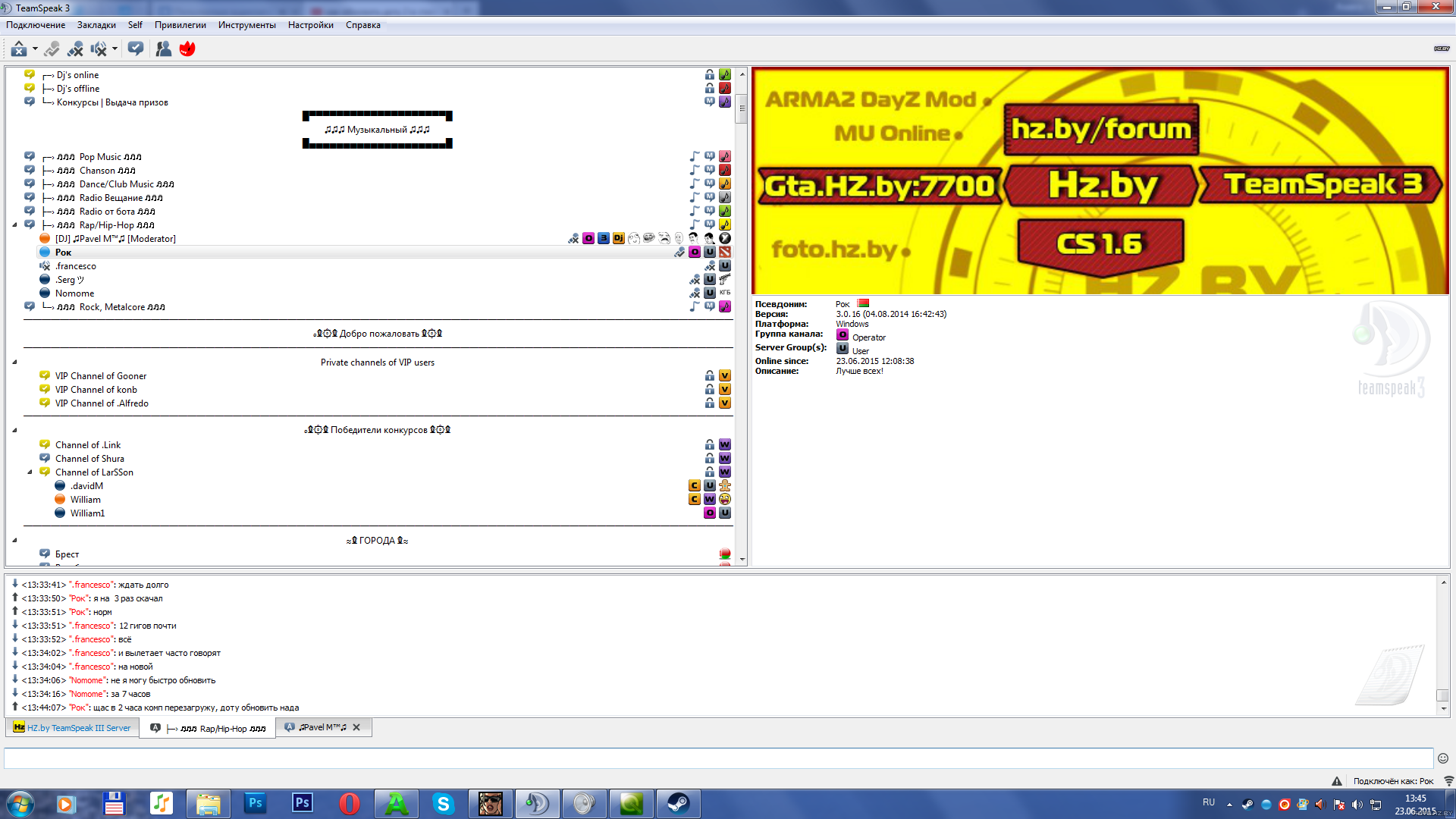Click music note icon on Pop Music row
Image resolution: width=1456 pixels, height=819 pixels.
click(695, 157)
